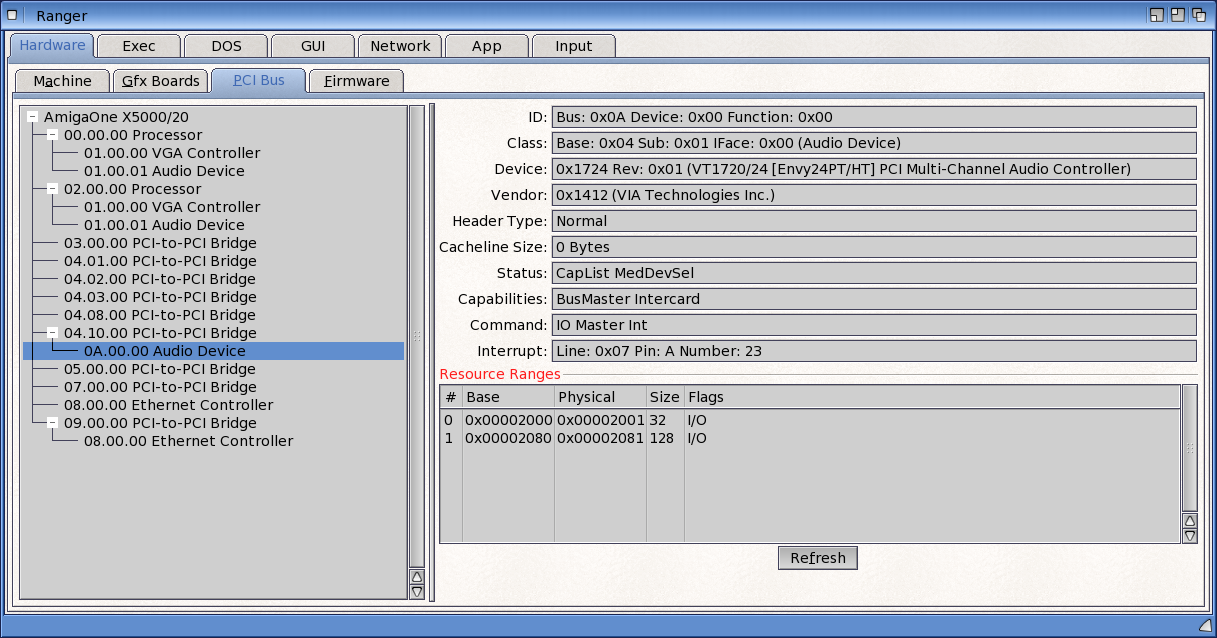Collapse the AmigaOne X5000/20 root node

coord(32,117)
